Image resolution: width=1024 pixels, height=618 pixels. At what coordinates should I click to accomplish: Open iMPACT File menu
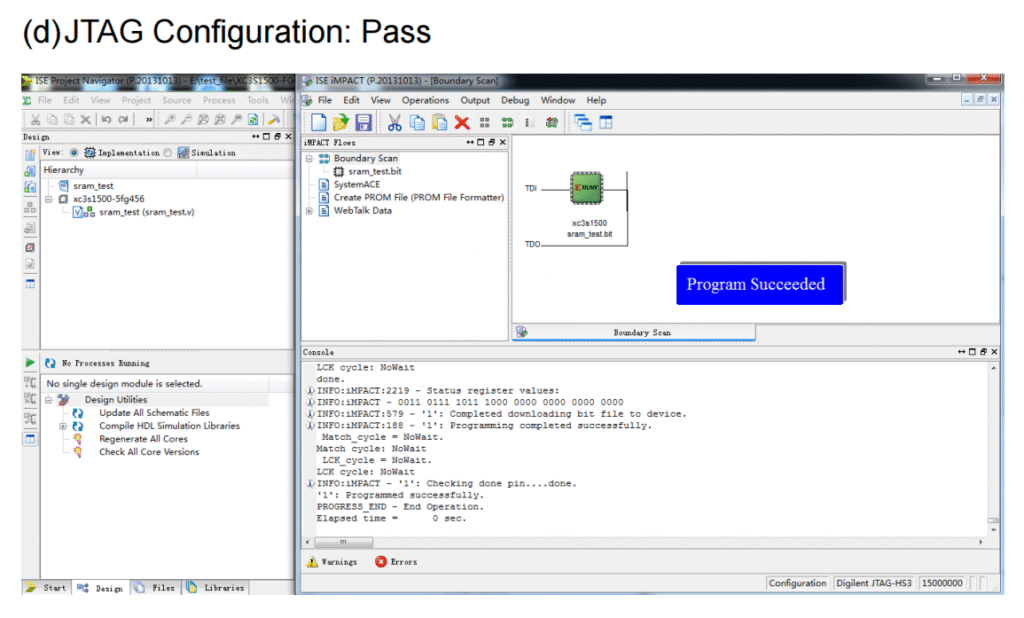pos(325,101)
